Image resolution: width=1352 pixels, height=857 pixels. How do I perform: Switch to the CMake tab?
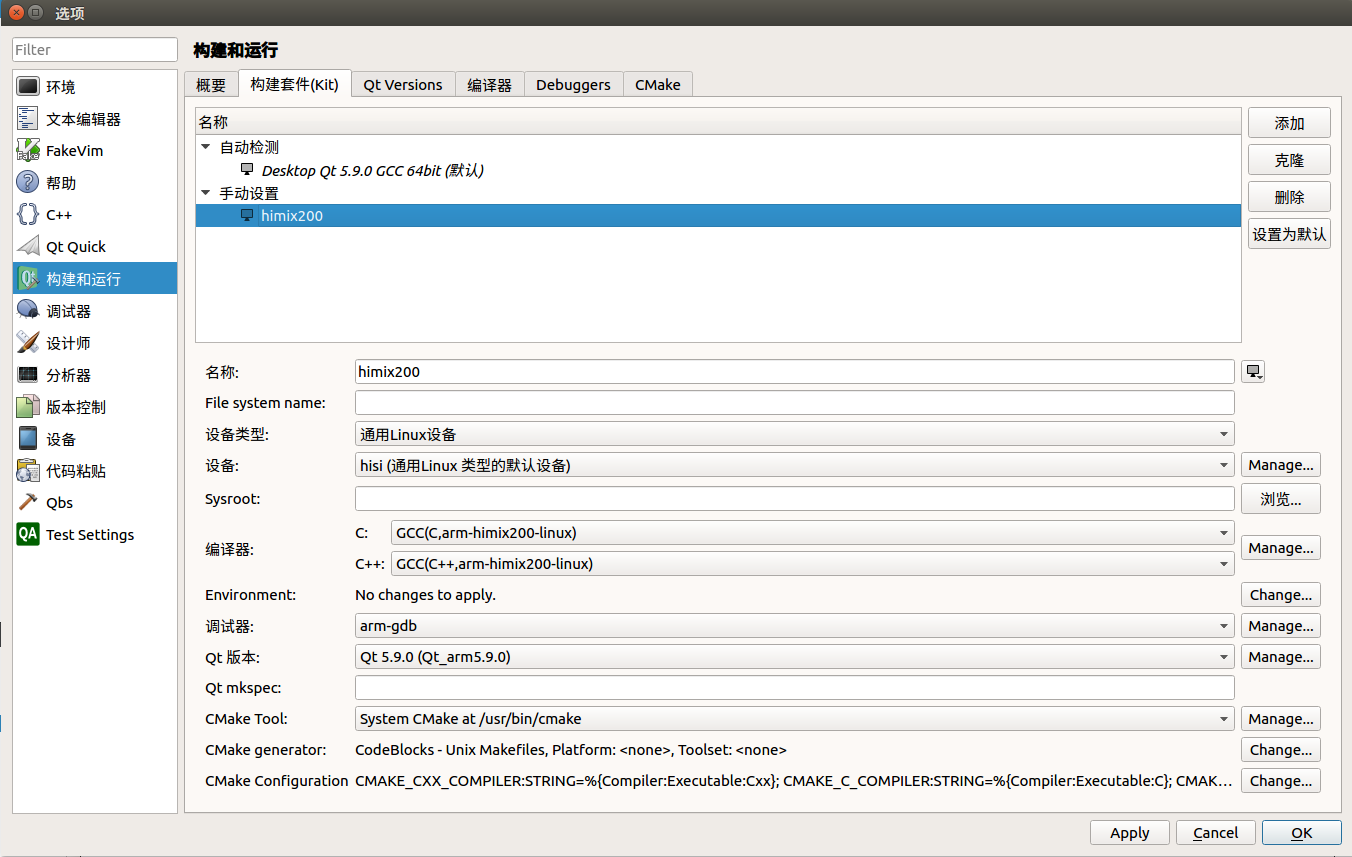[657, 84]
